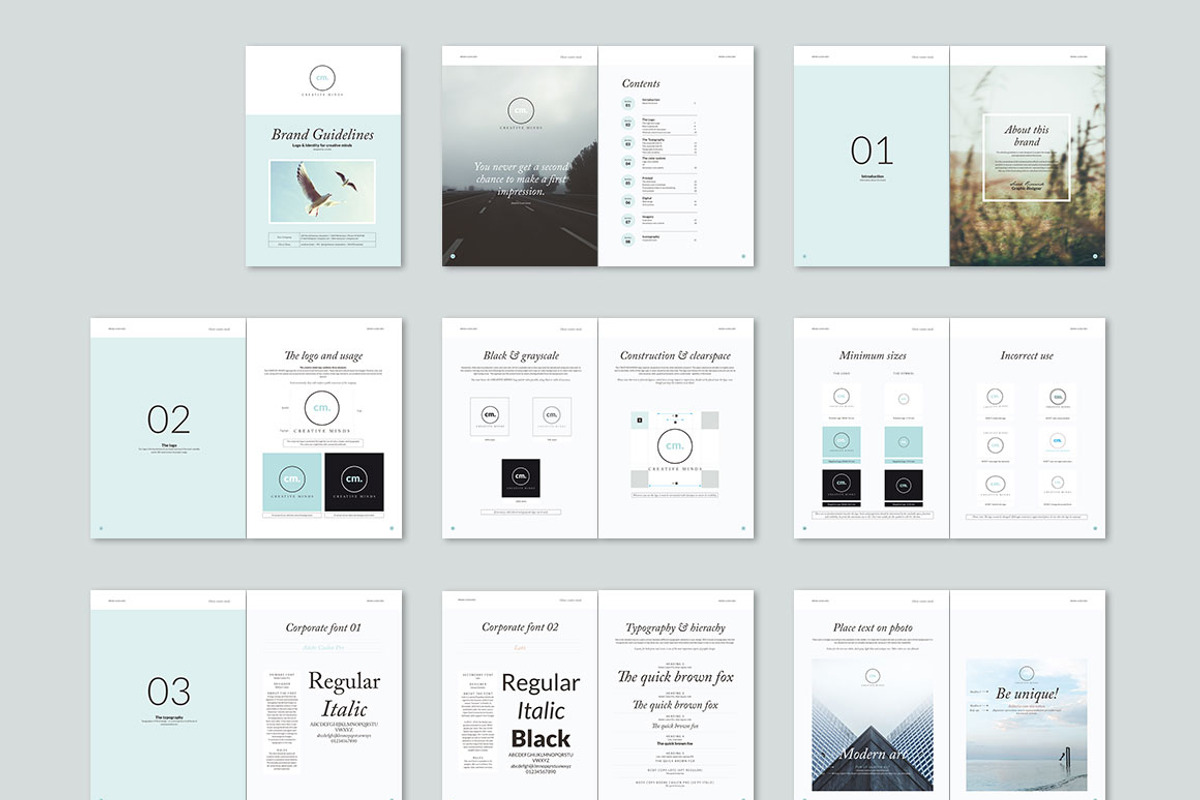The width and height of the screenshot is (1200, 800).
Task: Click the 'Contents' heading
Action: click(641, 83)
